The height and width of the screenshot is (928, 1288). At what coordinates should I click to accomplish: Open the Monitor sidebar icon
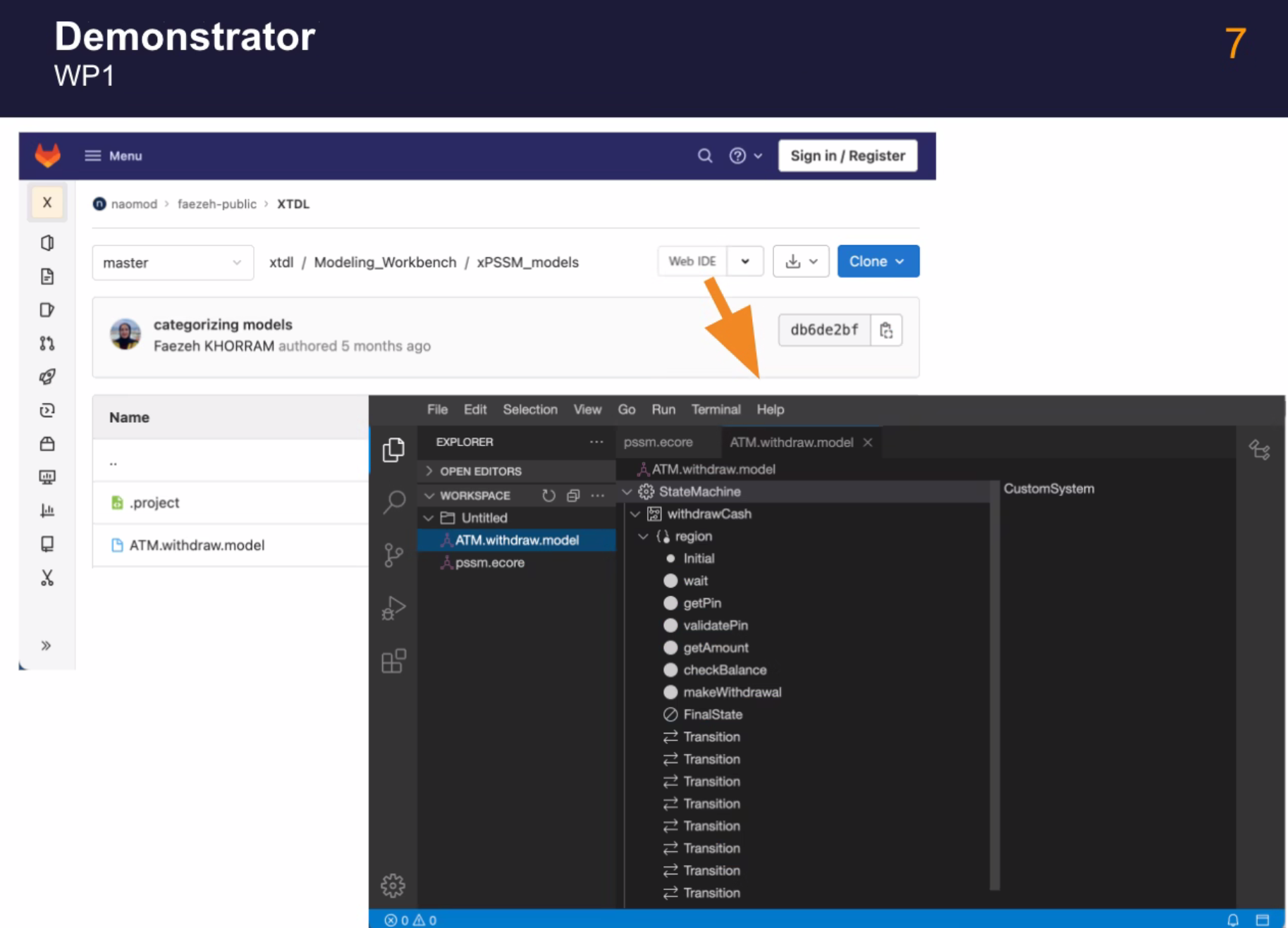click(47, 477)
